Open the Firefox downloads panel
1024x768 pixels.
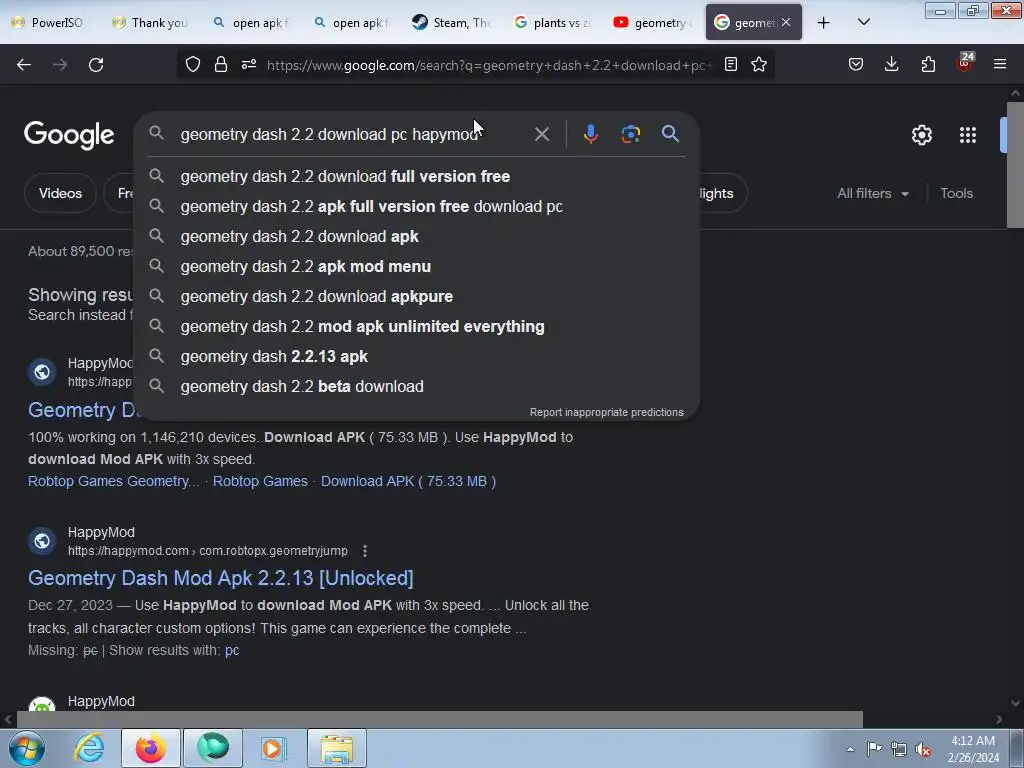(x=891, y=64)
